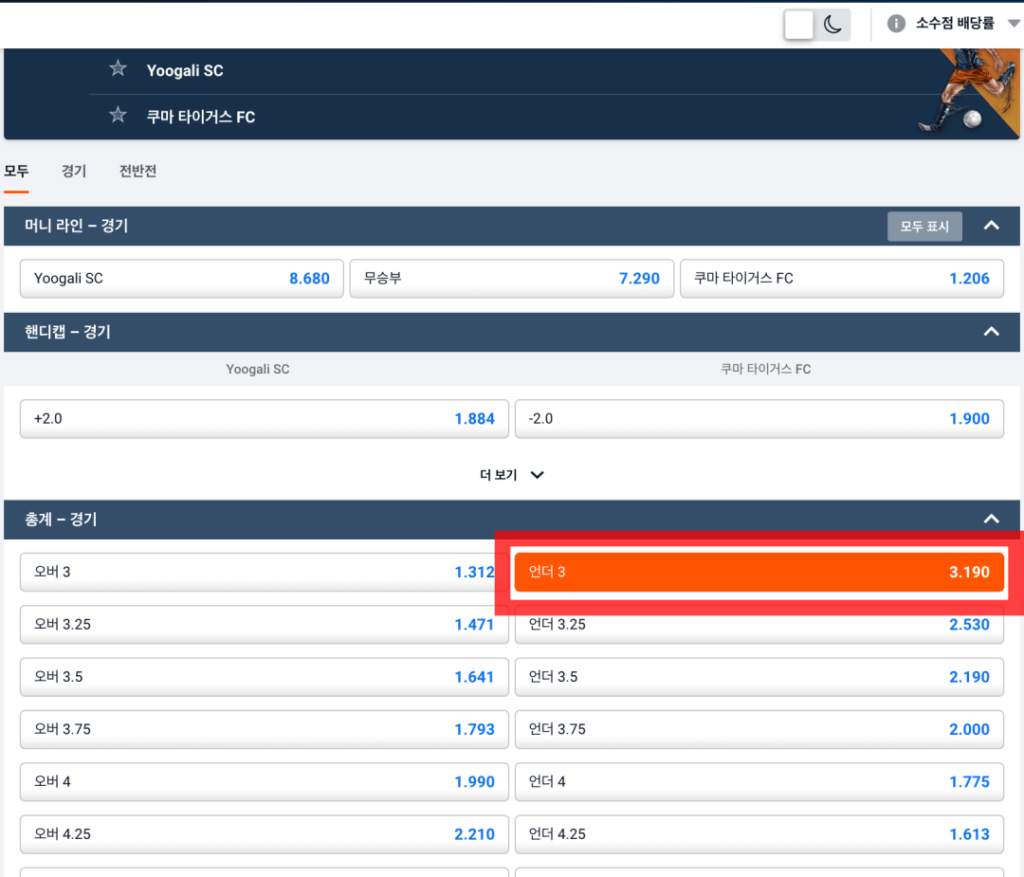This screenshot has height=877, width=1024.
Task: Deselect the highlighted 언더 3 bet
Action: [x=758, y=572]
